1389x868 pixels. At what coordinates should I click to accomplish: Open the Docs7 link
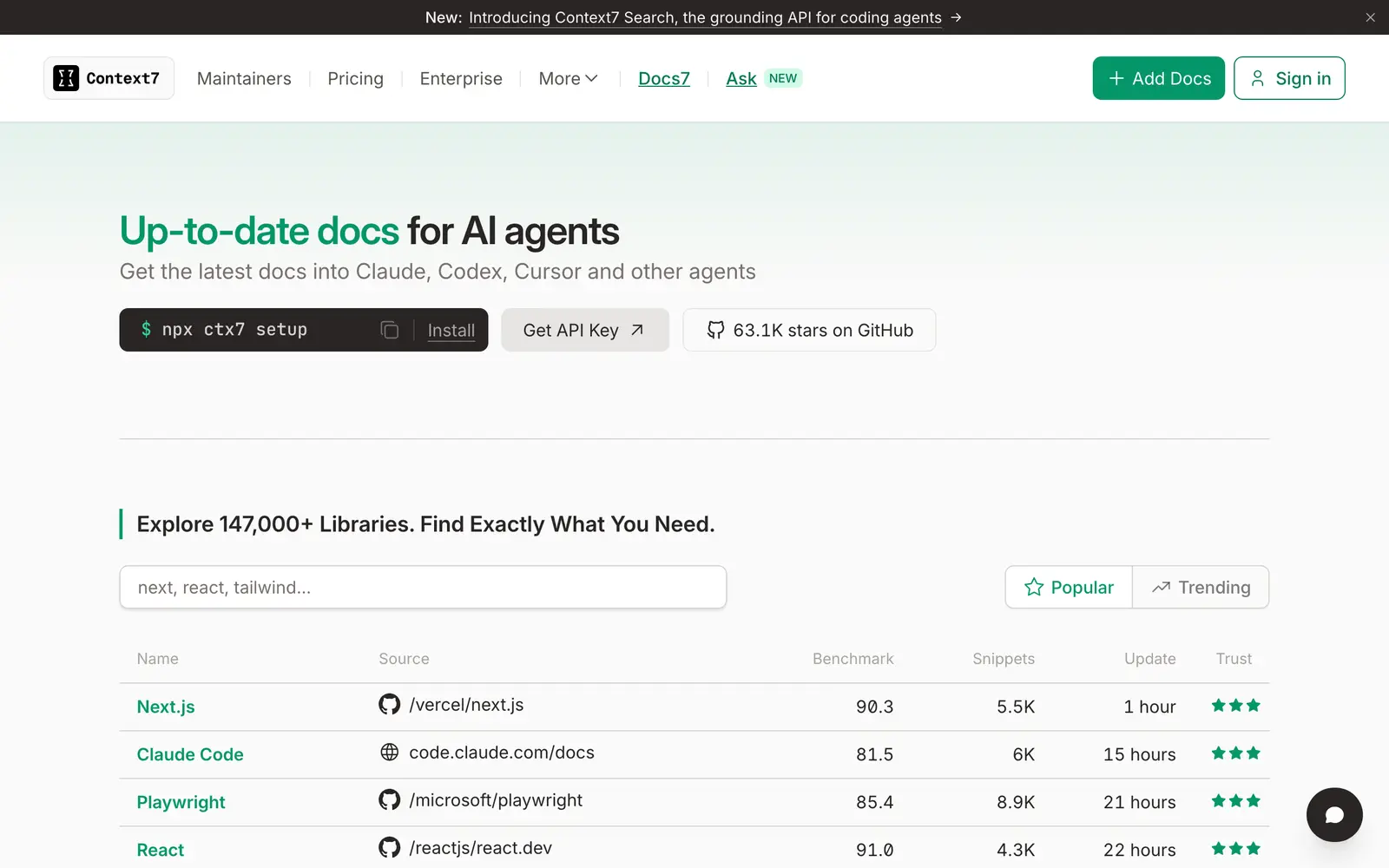click(x=664, y=78)
